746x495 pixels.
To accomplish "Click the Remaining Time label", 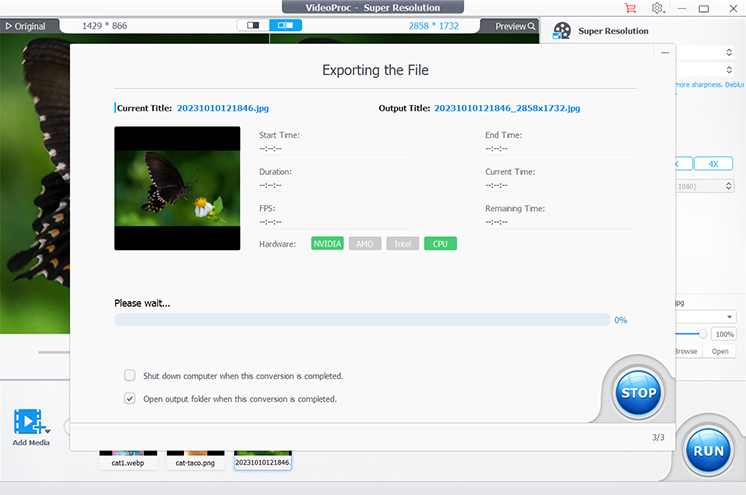I will [x=515, y=208].
